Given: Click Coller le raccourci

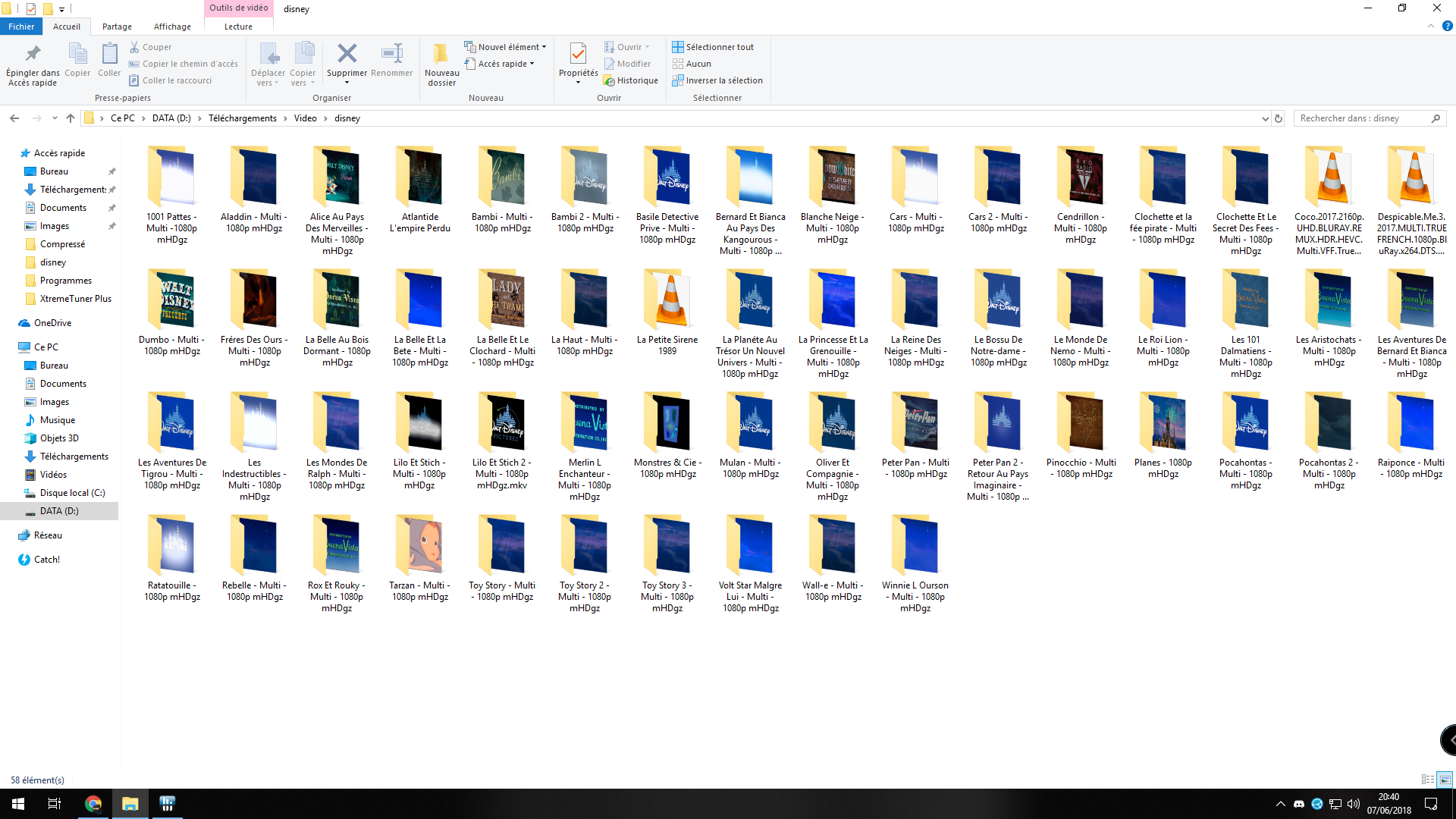Looking at the screenshot, I should click(170, 80).
